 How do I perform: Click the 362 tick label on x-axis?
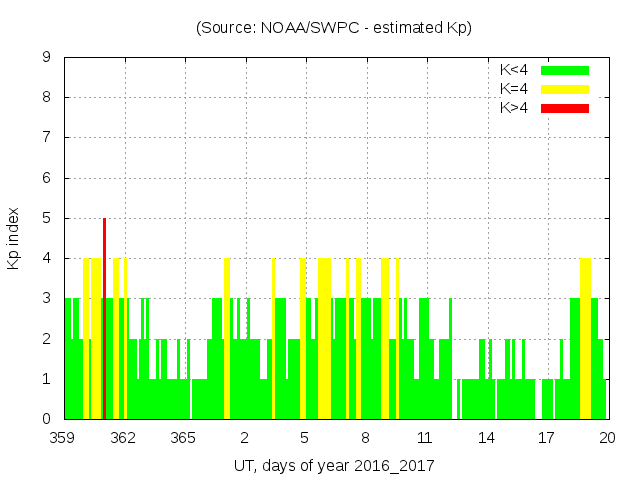point(123,438)
